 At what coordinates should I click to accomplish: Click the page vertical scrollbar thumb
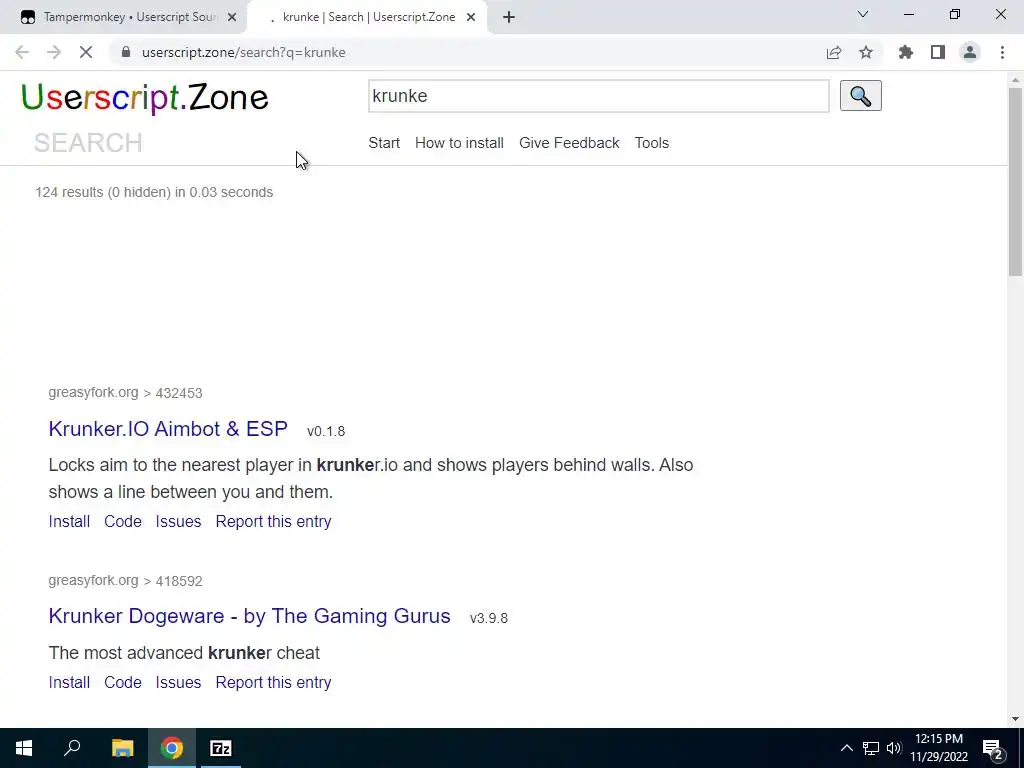click(1015, 182)
